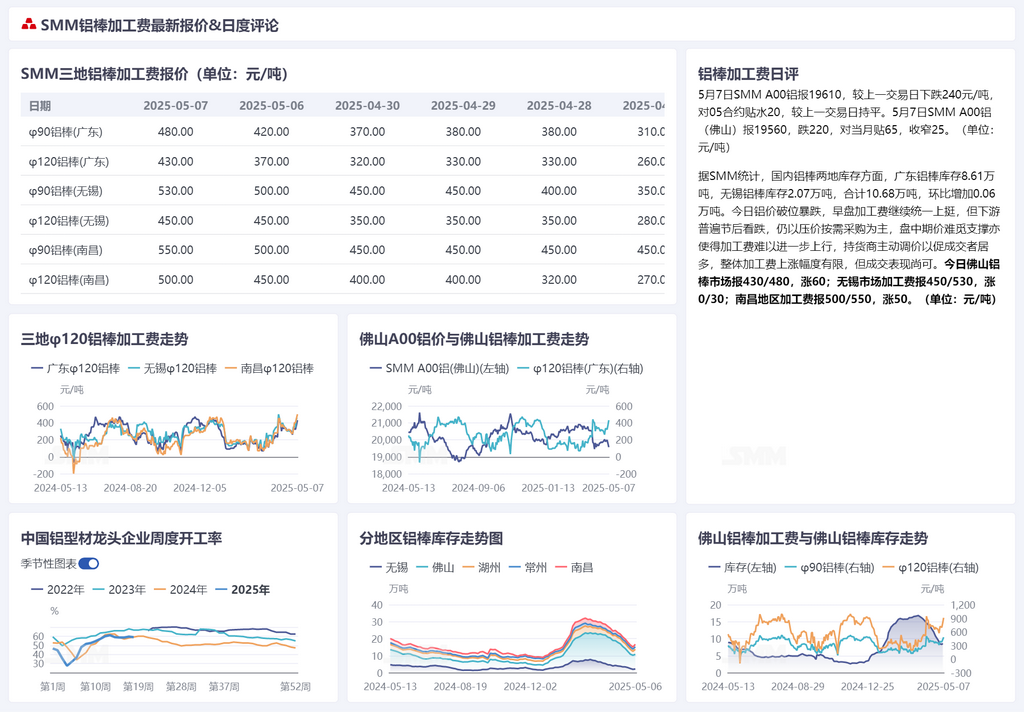Hide the 广东φ120铝棒 legend series
Image resolution: width=1024 pixels, height=712 pixels.
click(76, 368)
